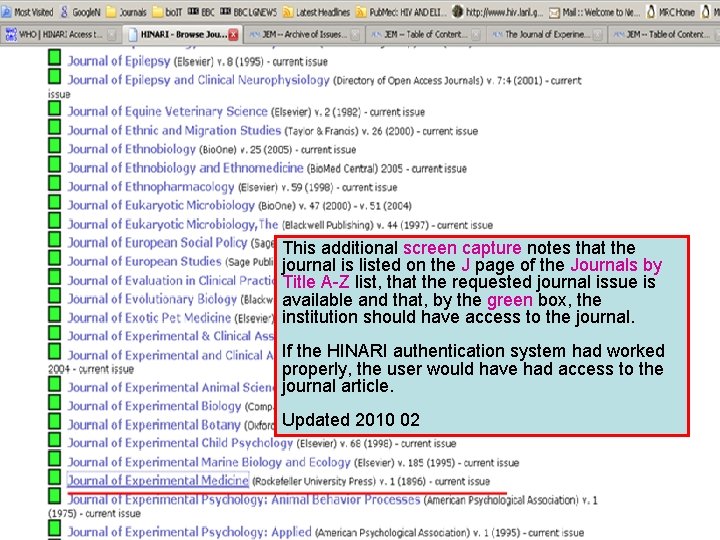The width and height of the screenshot is (720, 540).
Task: Open Journal of Experimental Marine Biology and Ecology
Action: [209, 462]
